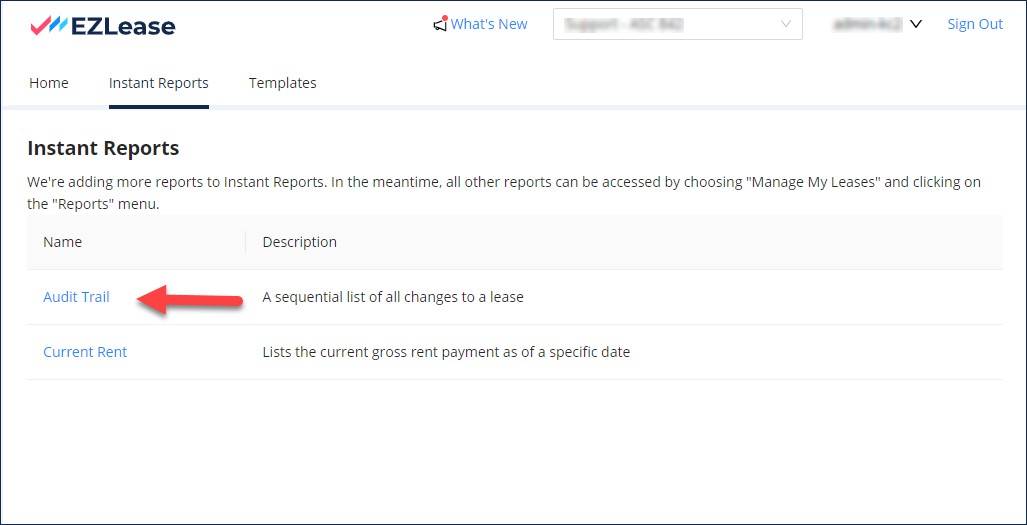Open the Audit Trail report
1027x525 pixels.
click(76, 297)
